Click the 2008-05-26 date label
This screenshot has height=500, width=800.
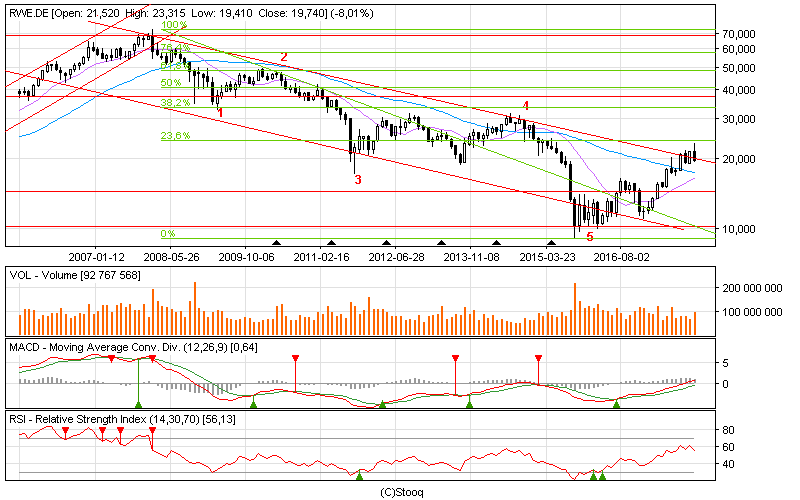point(171,257)
